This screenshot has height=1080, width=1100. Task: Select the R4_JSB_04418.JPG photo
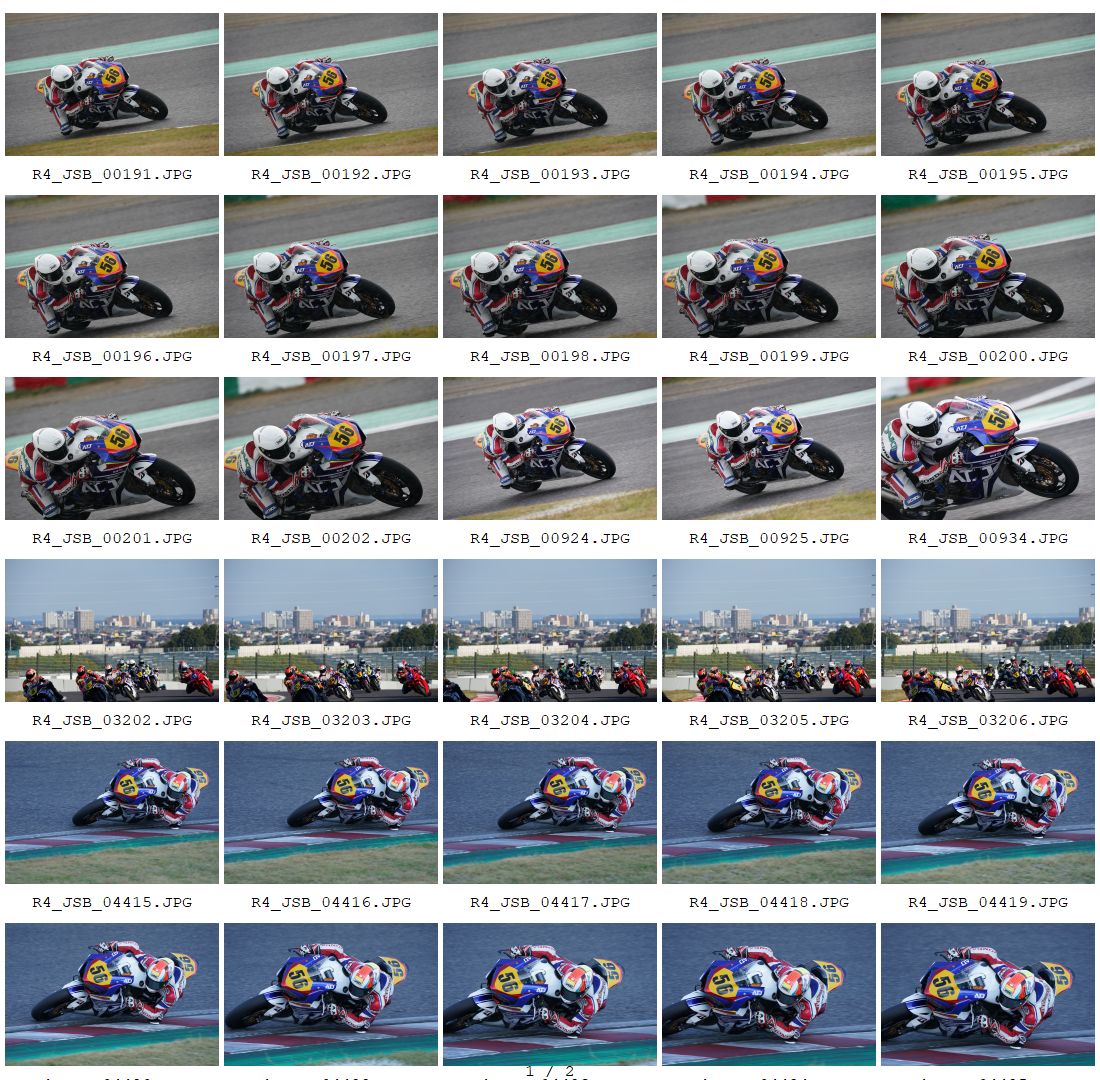coord(769,813)
